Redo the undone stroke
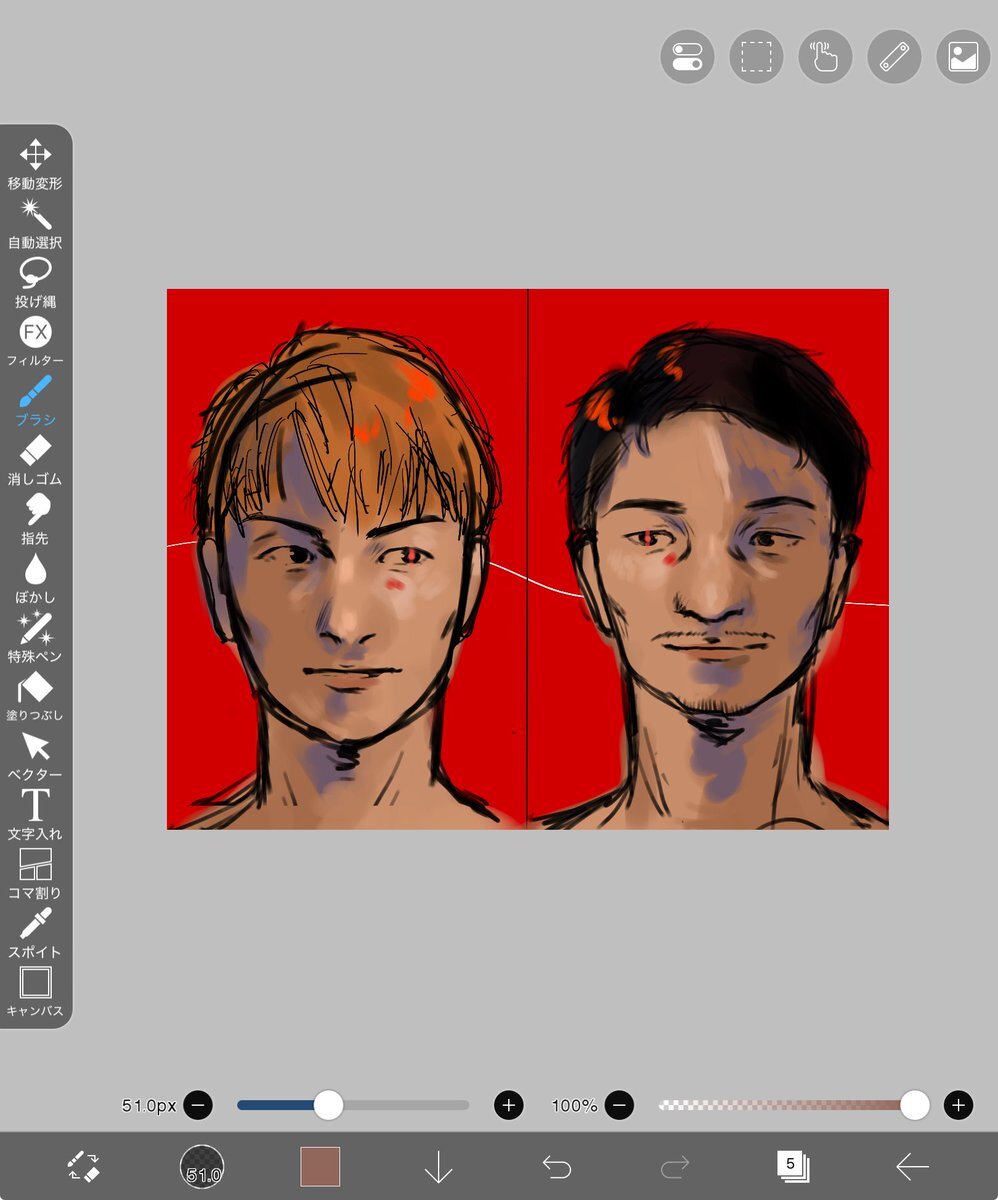The height and width of the screenshot is (1200, 998). [x=675, y=1166]
